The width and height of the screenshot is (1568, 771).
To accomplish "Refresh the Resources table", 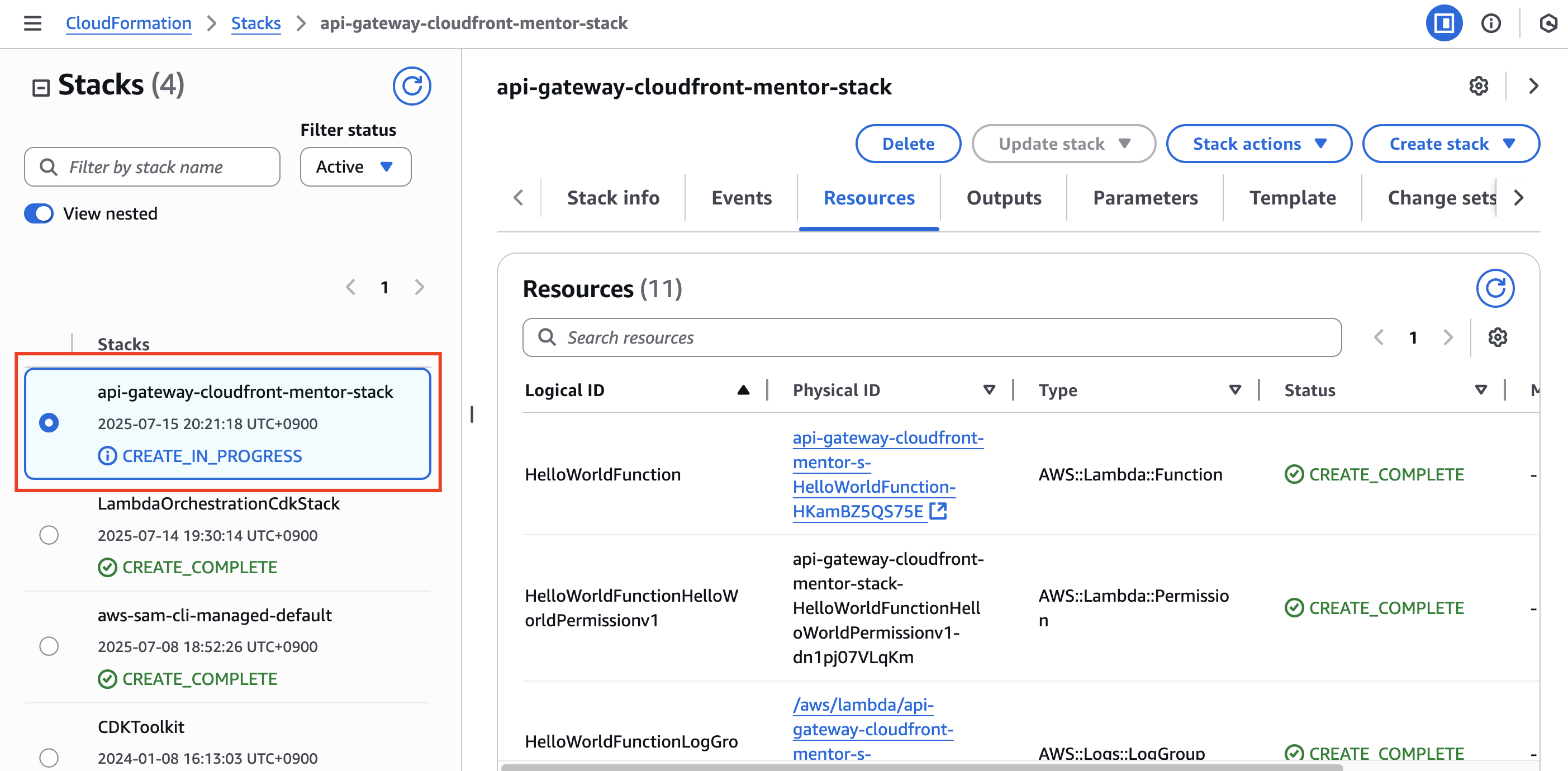I will point(1494,288).
